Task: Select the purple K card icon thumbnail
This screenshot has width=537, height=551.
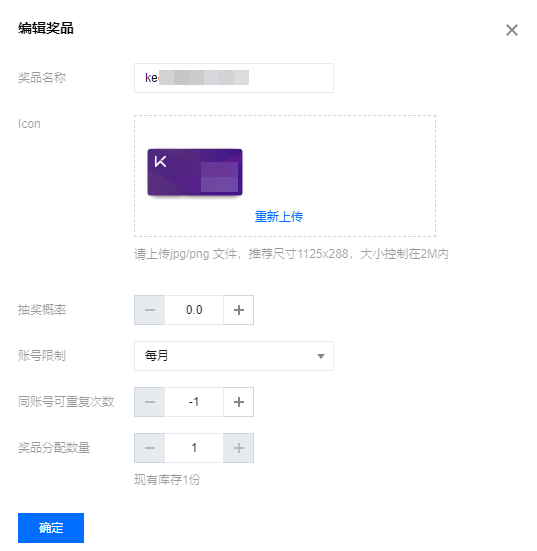Action: click(195, 172)
